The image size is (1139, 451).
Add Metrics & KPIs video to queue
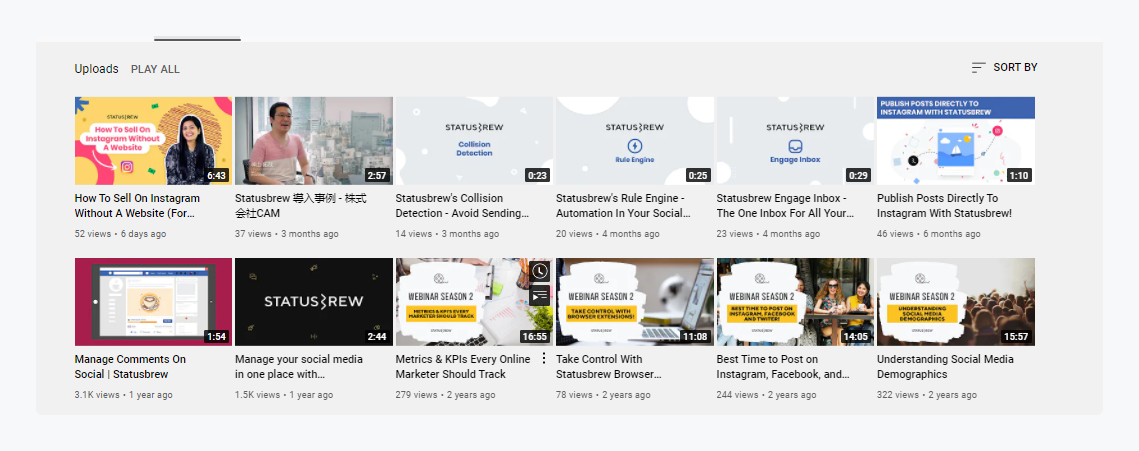click(540, 295)
